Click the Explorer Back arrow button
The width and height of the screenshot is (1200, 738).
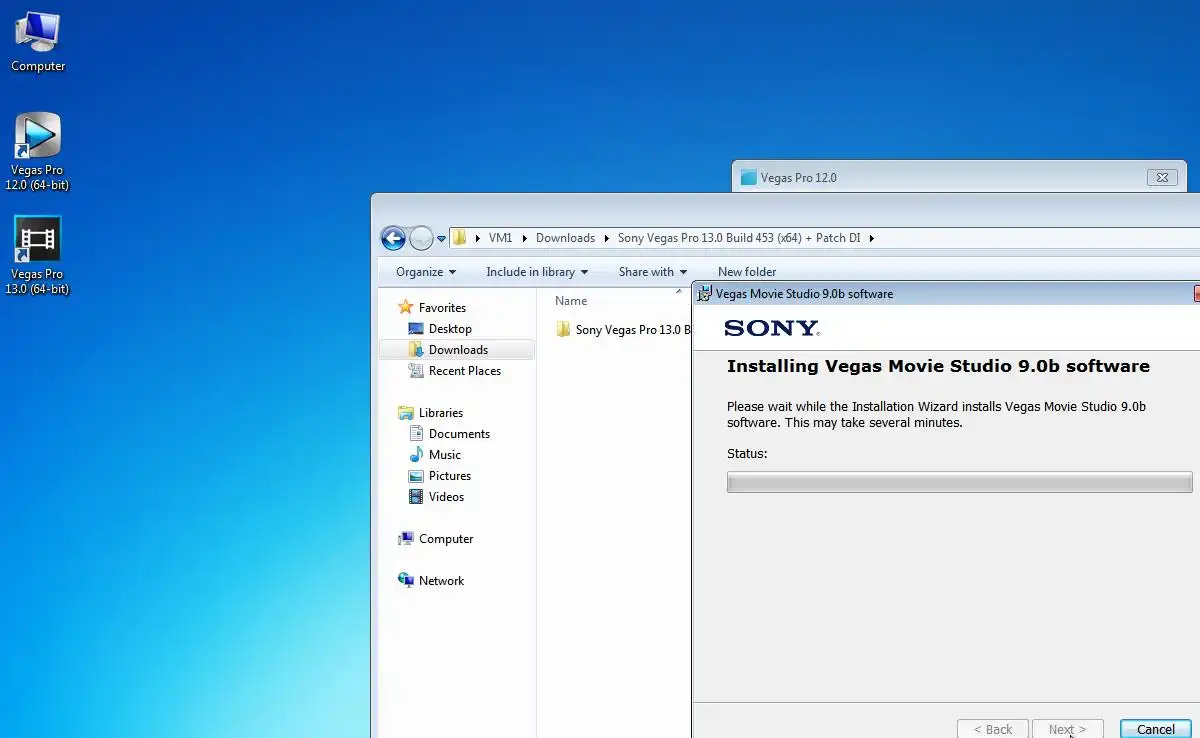point(393,238)
